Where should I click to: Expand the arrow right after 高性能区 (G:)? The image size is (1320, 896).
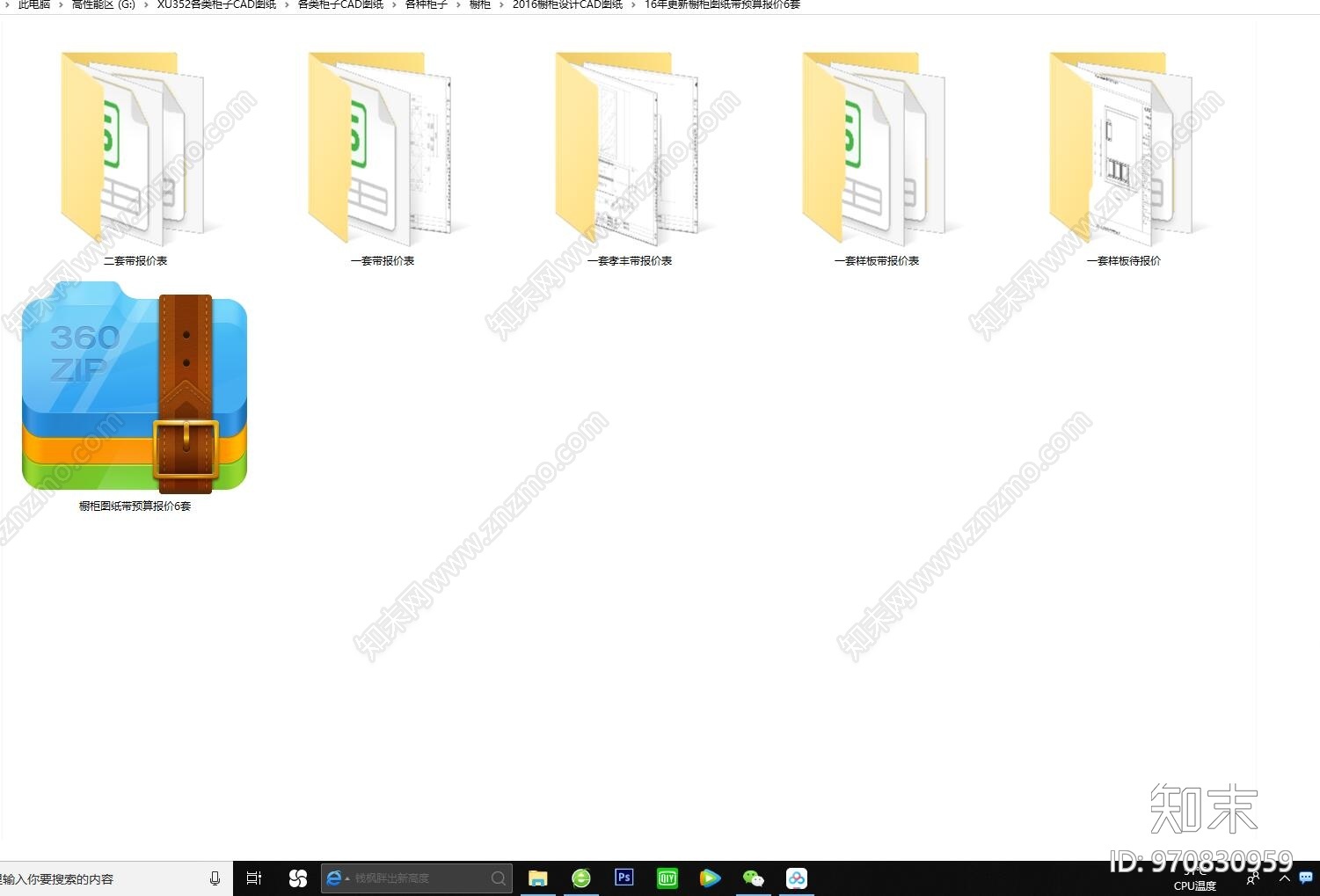click(x=146, y=4)
